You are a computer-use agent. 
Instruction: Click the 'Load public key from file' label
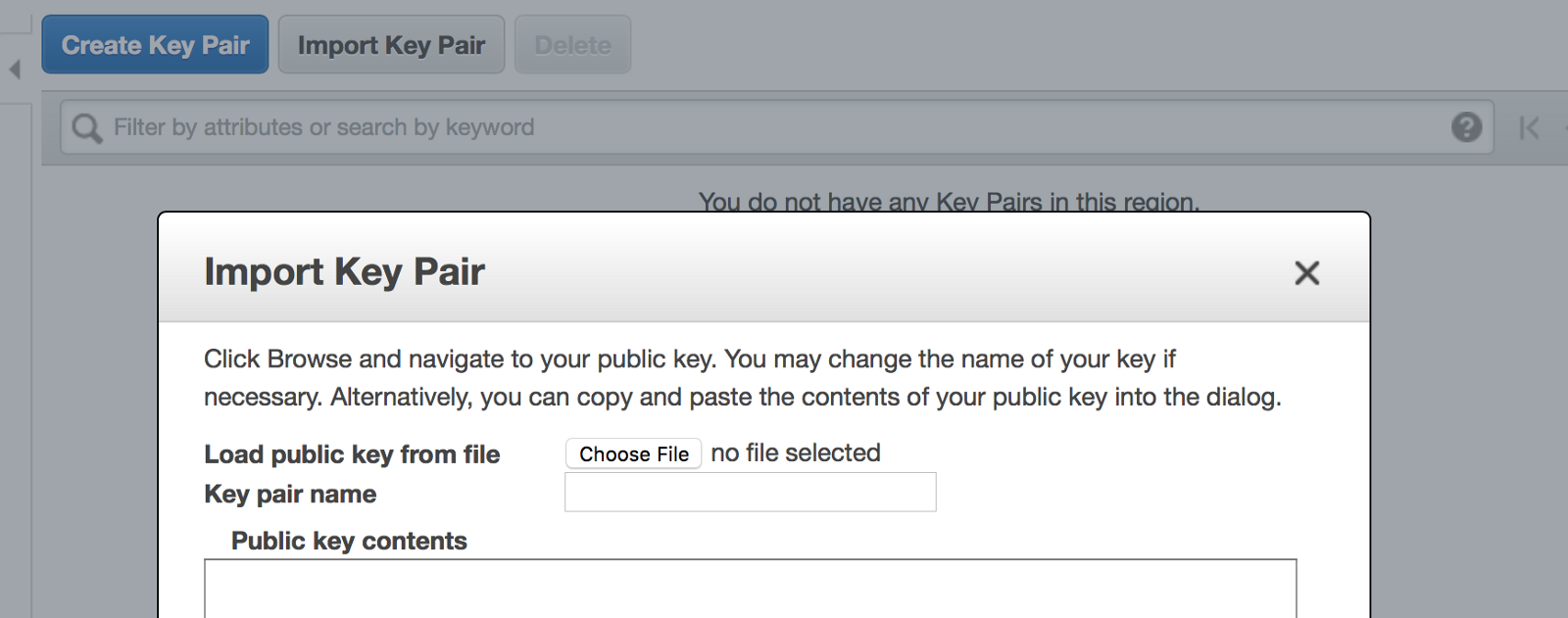(x=352, y=454)
